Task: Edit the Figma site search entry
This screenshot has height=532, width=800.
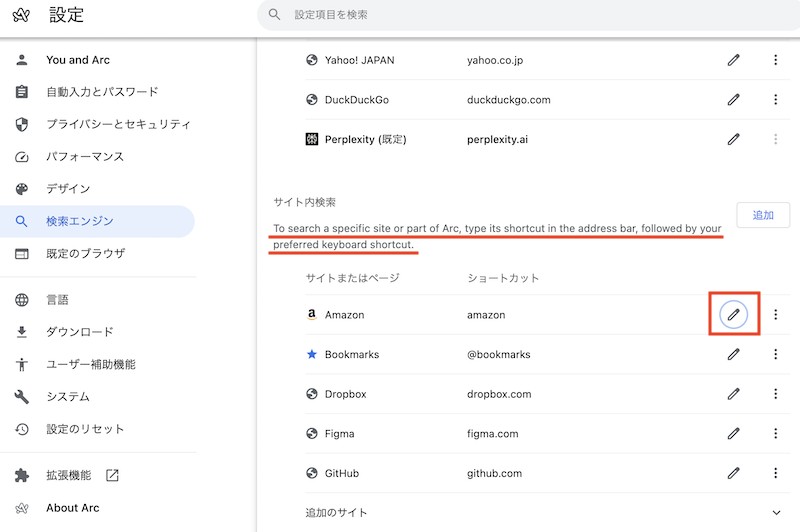Action: [x=733, y=434]
